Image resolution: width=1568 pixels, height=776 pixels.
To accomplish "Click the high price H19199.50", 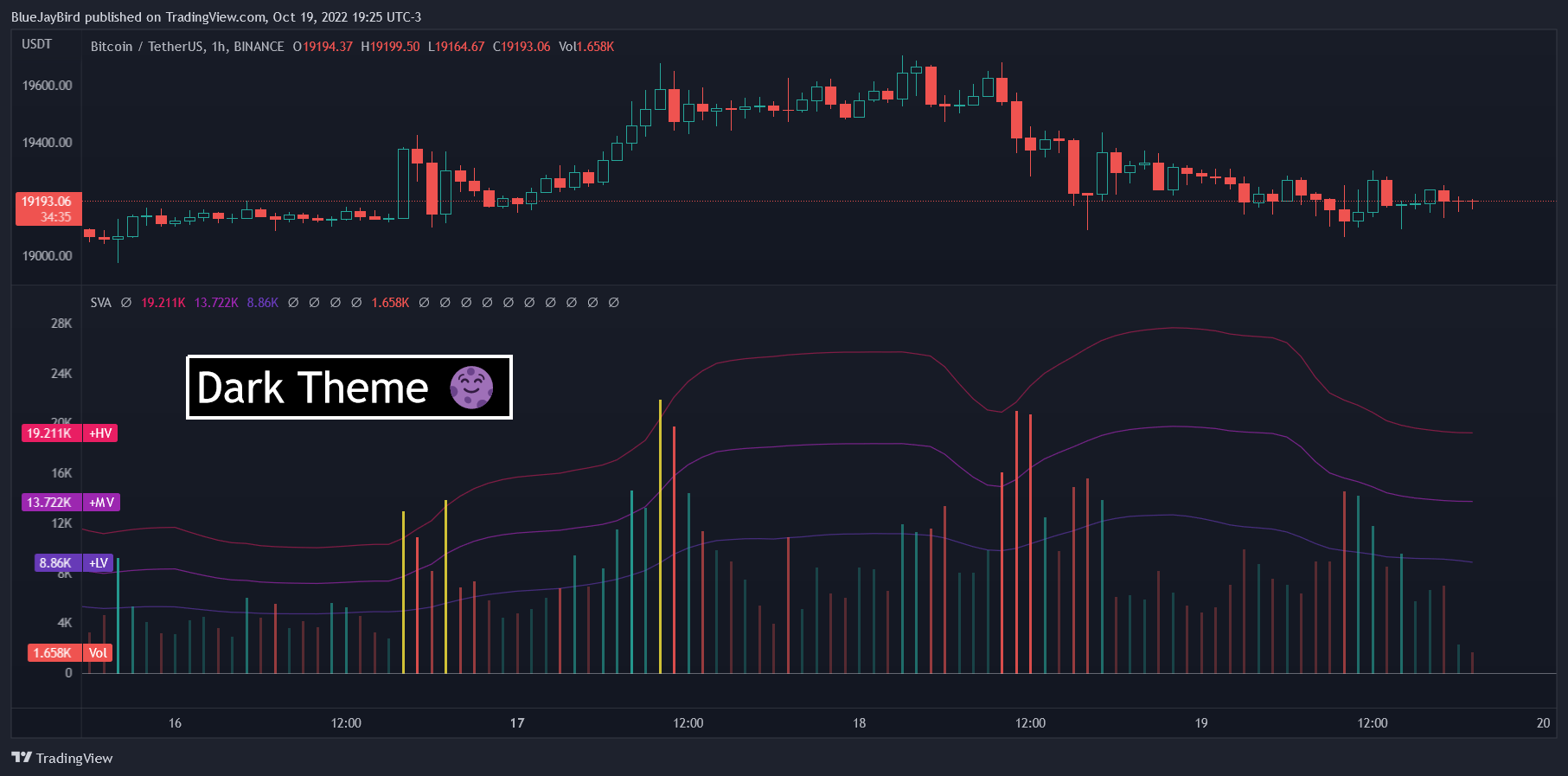I will [390, 47].
